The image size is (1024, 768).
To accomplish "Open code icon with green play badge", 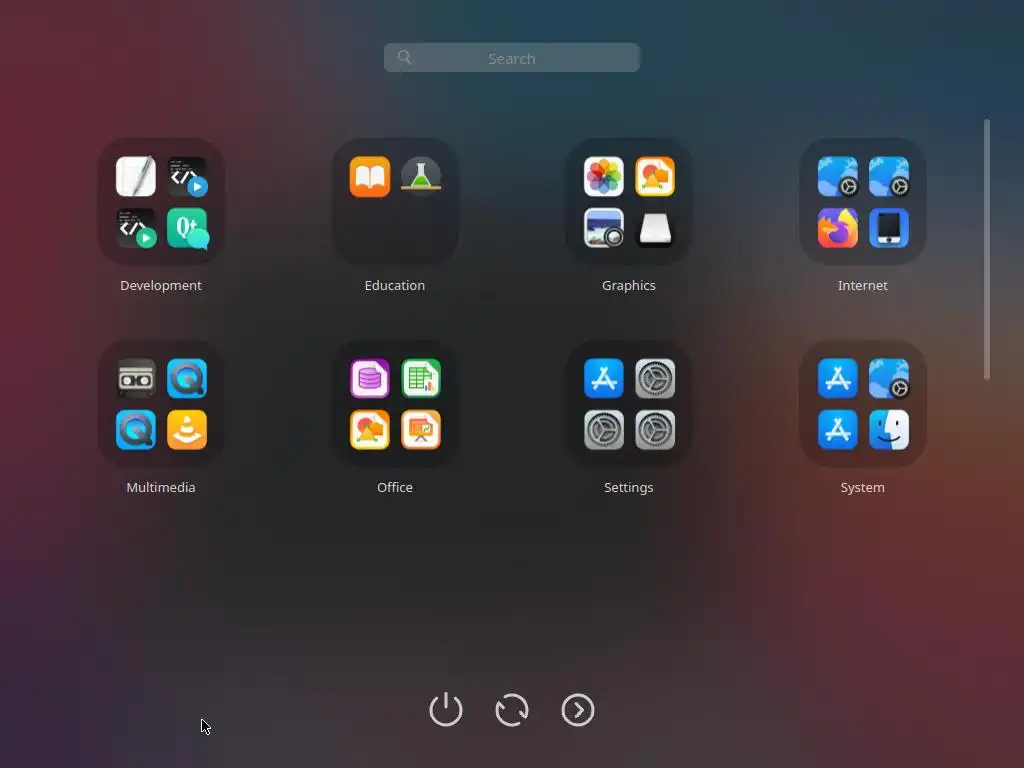I will [x=136, y=228].
